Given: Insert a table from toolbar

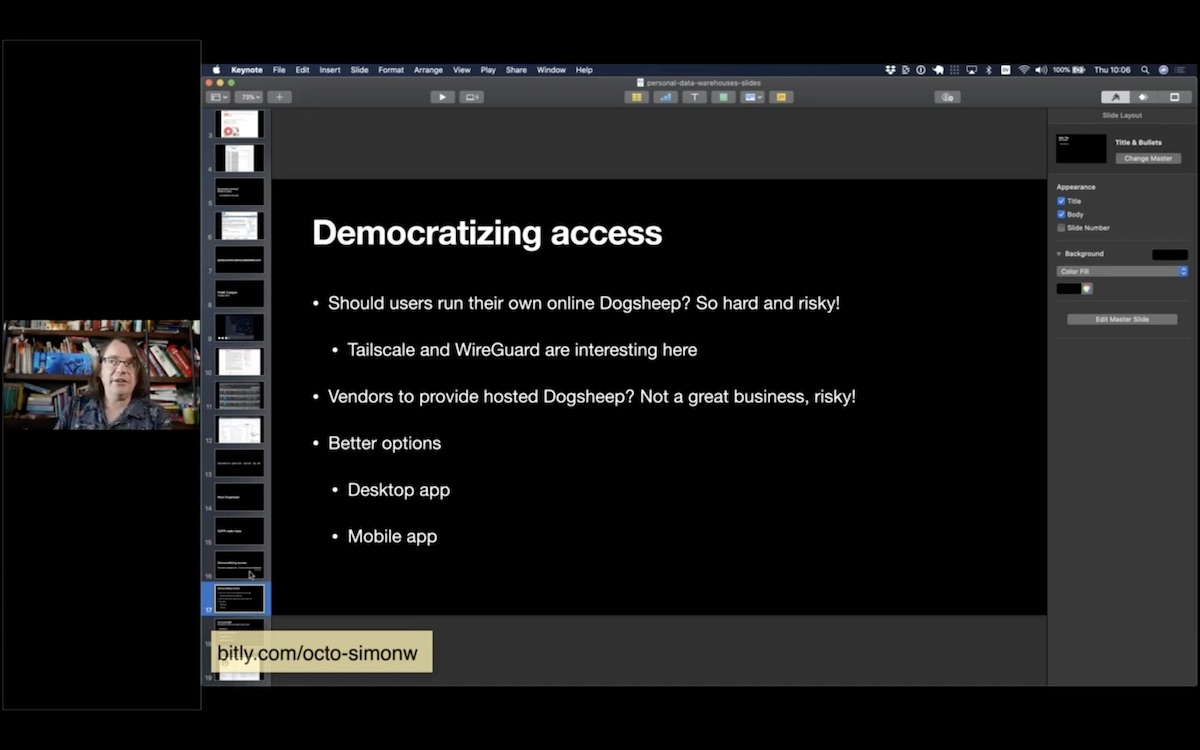Looking at the screenshot, I should tap(636, 97).
